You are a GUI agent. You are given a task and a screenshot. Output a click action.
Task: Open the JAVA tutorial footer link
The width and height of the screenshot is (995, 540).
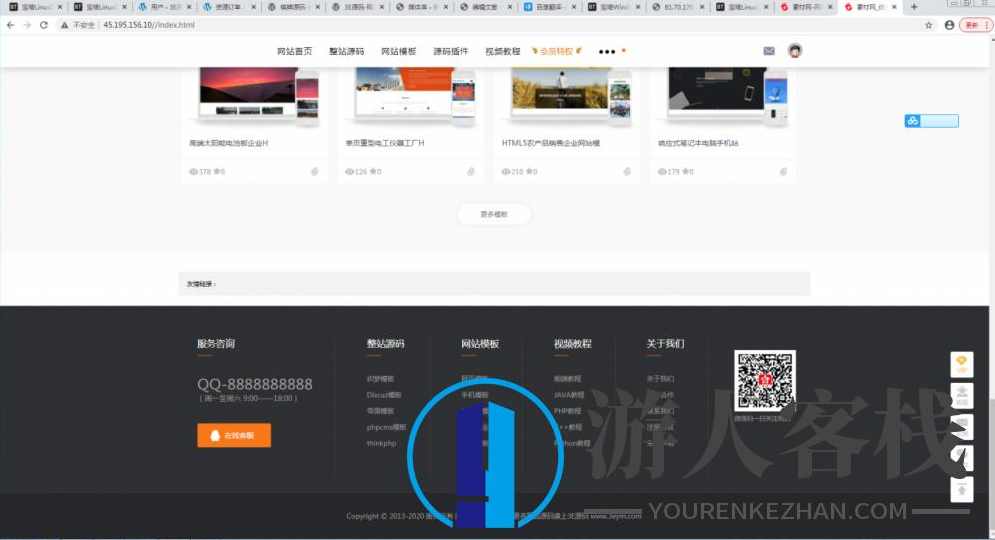pos(569,395)
